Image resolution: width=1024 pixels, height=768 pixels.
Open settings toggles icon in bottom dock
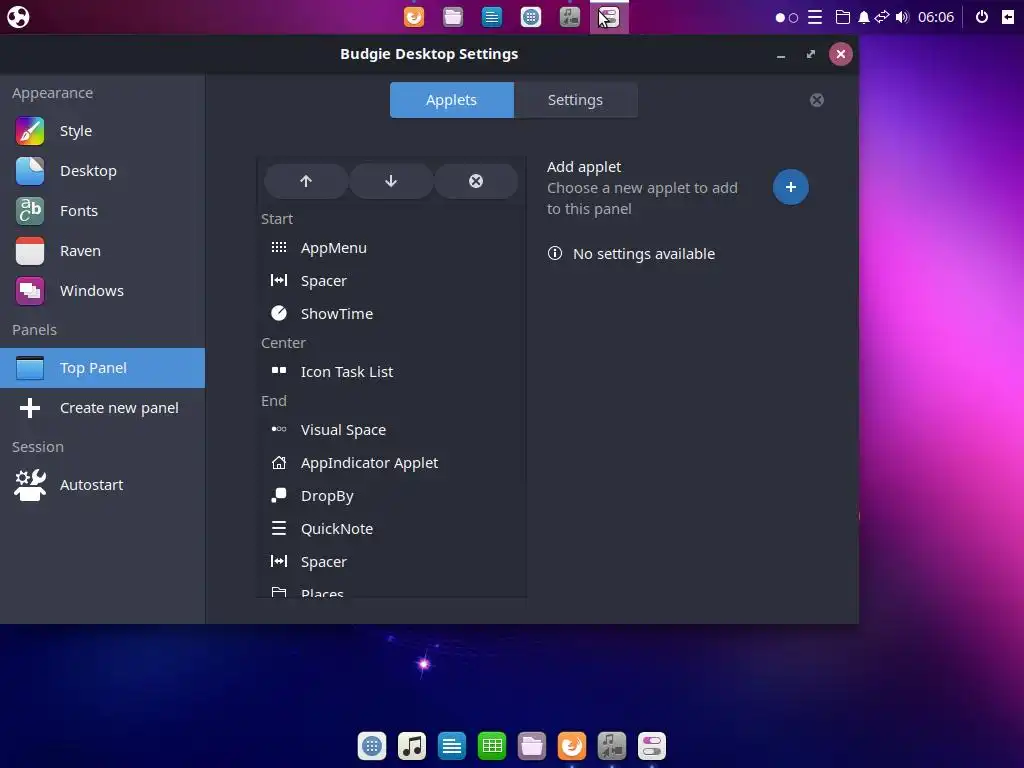pyautogui.click(x=652, y=745)
